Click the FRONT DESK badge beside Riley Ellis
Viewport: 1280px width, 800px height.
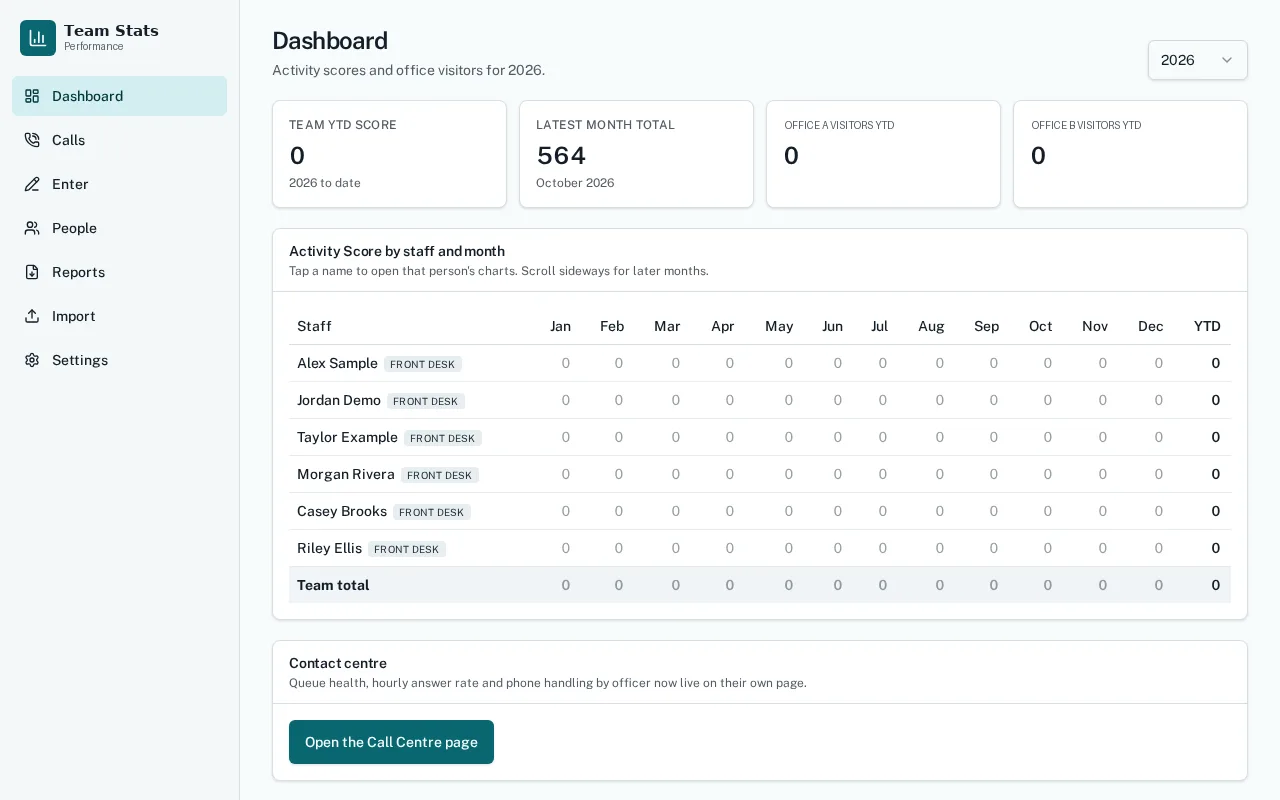tap(407, 549)
